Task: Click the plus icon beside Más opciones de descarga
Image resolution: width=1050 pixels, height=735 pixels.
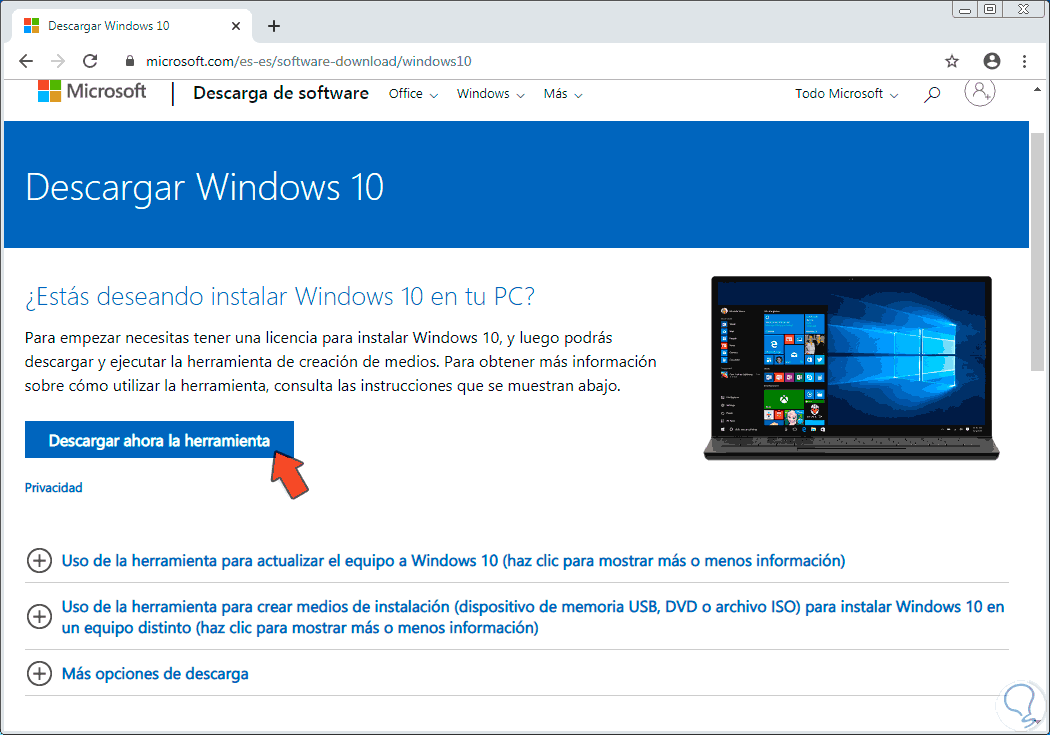Action: point(40,673)
